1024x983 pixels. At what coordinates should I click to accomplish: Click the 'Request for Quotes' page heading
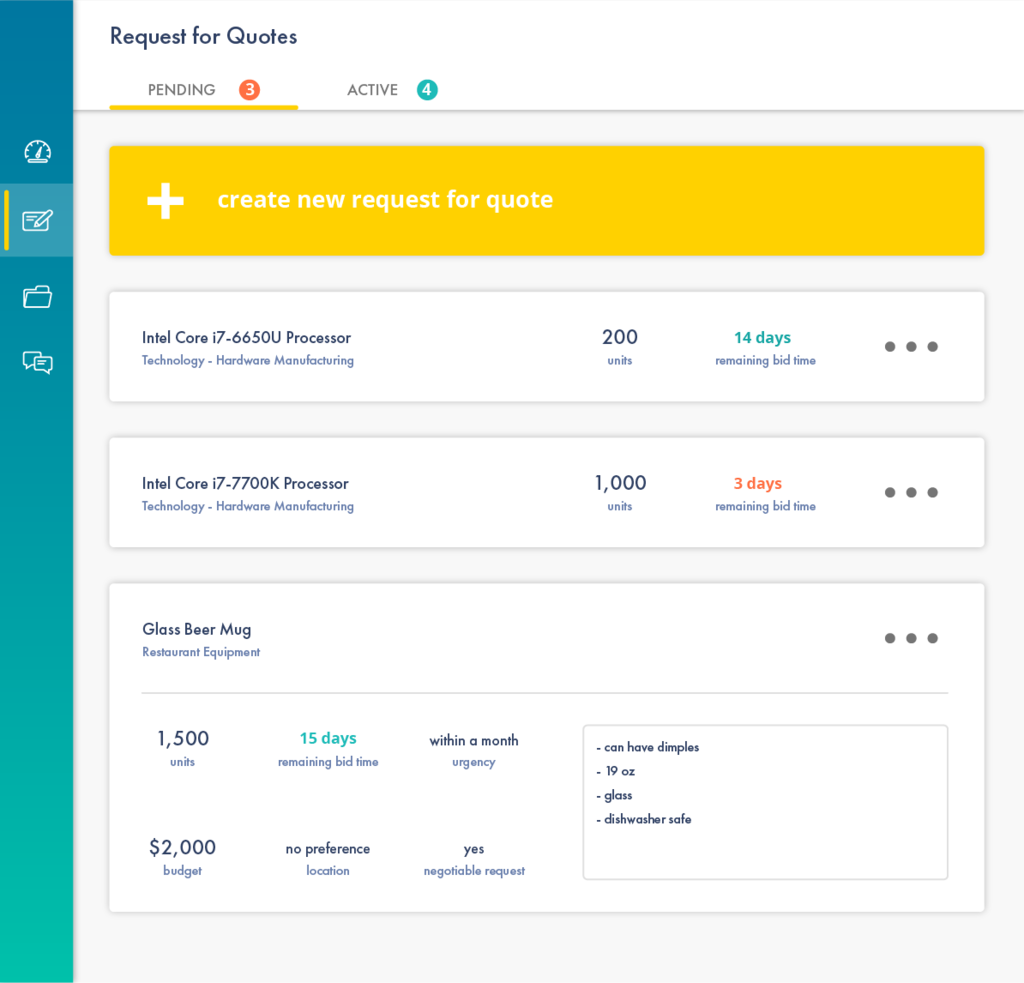pyautogui.click(x=203, y=37)
